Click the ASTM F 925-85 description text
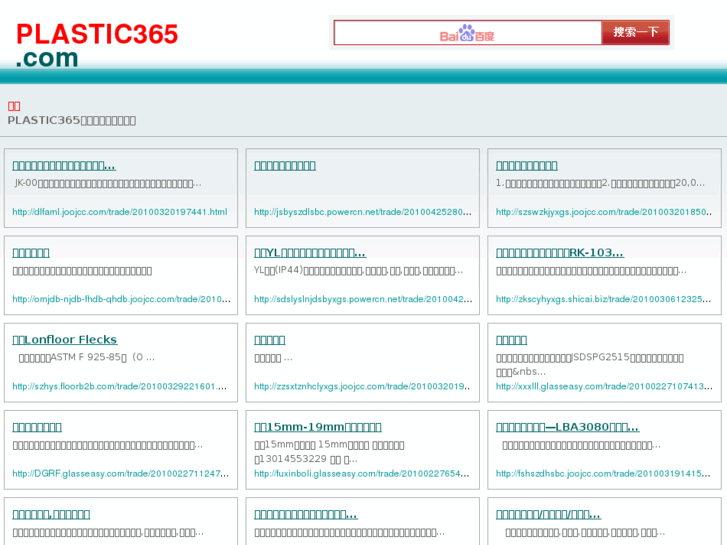The width and height of the screenshot is (727, 545). (x=86, y=358)
